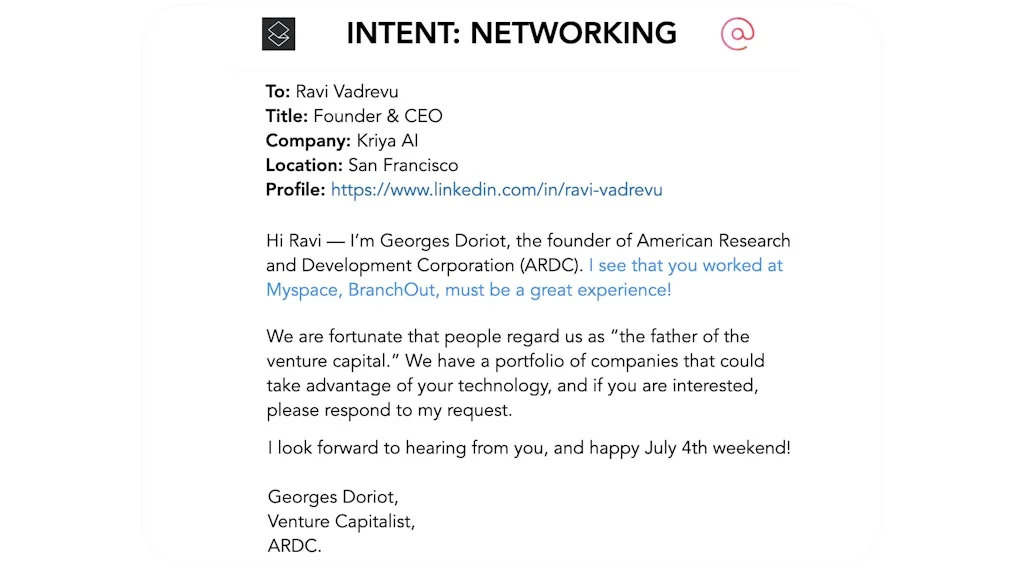Select the recipient name Ravi Vadrevu
Image resolution: width=1024 pixels, height=576 pixels.
click(346, 92)
